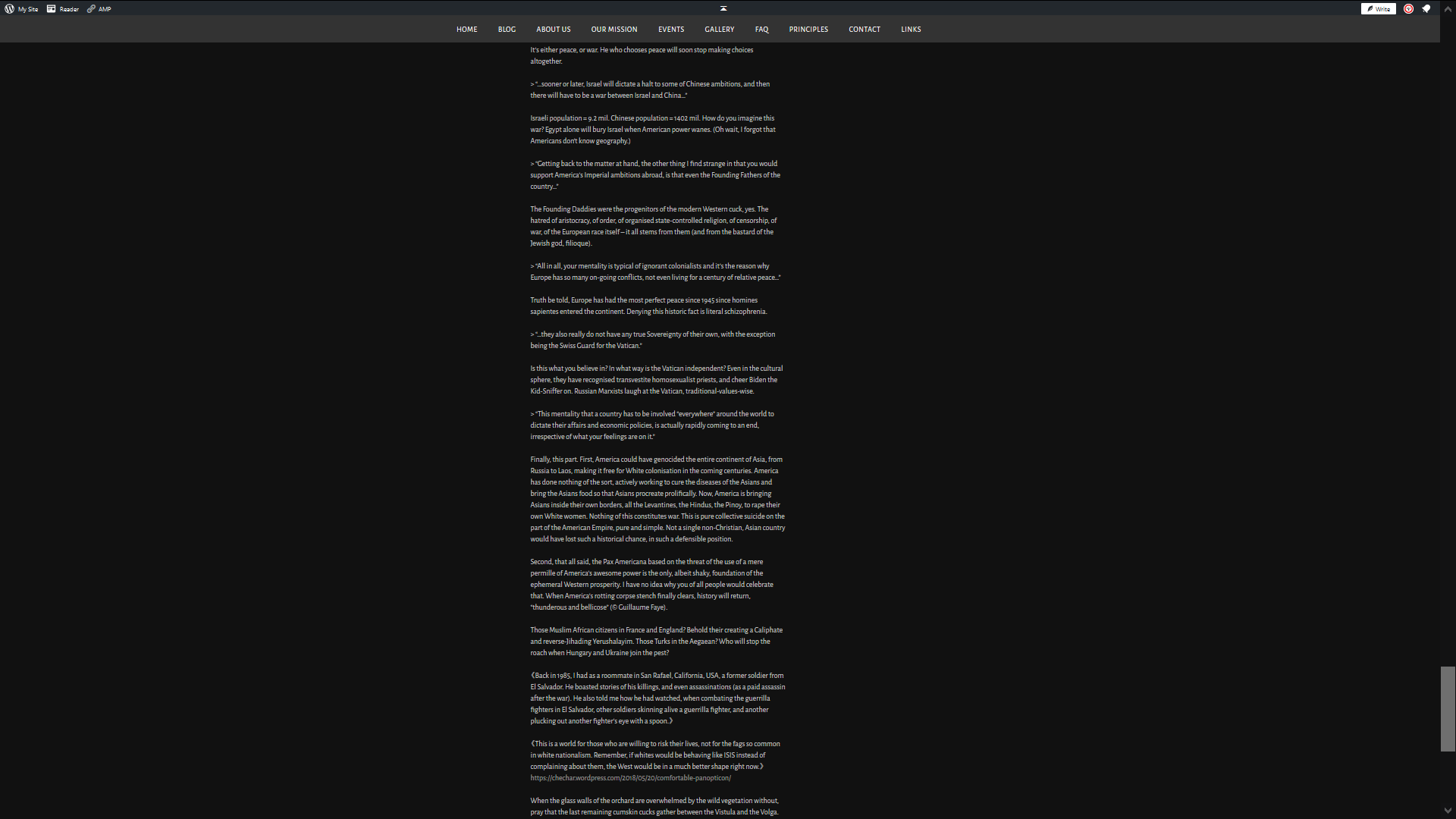This screenshot has height=819, width=1456.
Task: Open the Reader icon in admin bar
Action: tap(52, 9)
